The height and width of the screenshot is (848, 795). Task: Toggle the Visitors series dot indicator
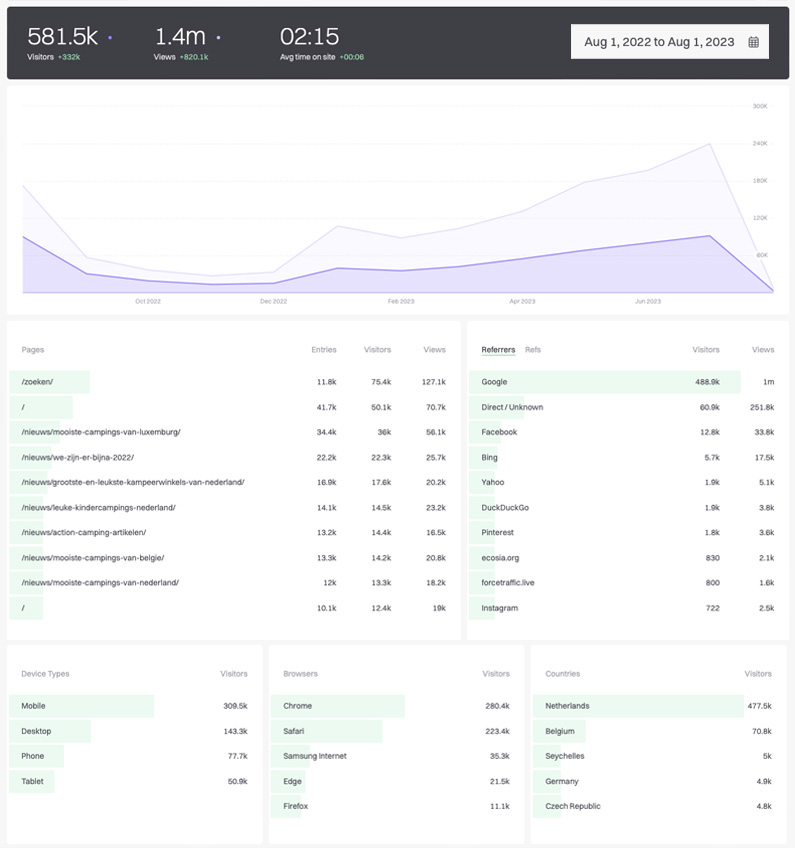tap(110, 38)
